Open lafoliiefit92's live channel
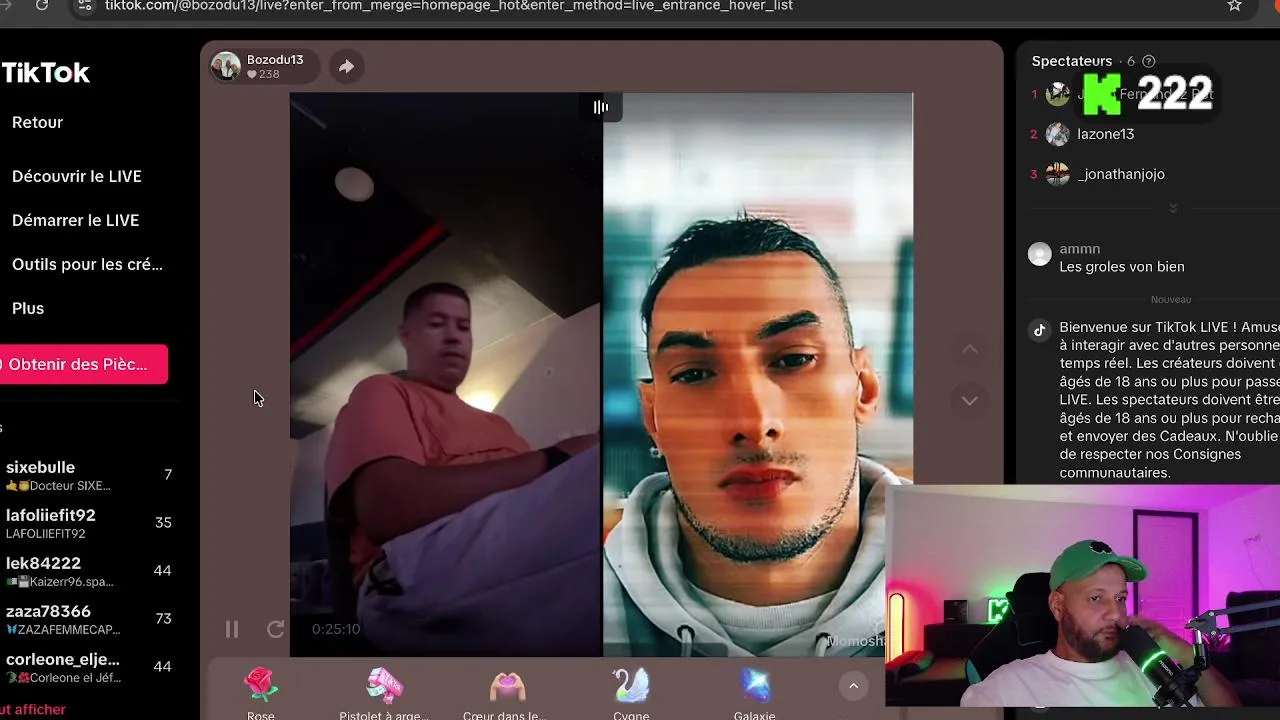The image size is (1280, 720). pos(88,523)
